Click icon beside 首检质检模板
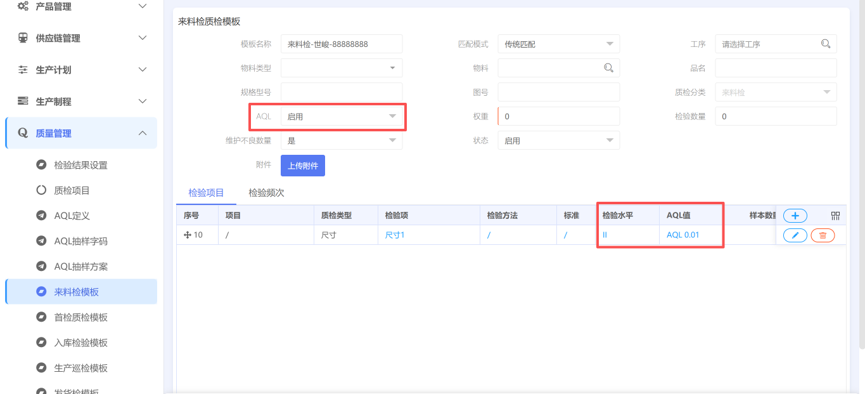The width and height of the screenshot is (865, 394). [41, 317]
